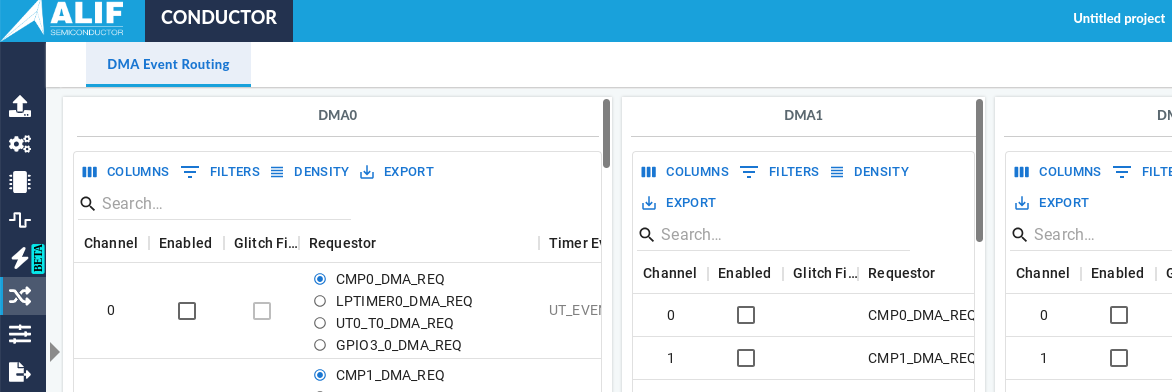
Task: Click CMP1_DMA_REQ cell in DMA1
Action: [x=921, y=358]
